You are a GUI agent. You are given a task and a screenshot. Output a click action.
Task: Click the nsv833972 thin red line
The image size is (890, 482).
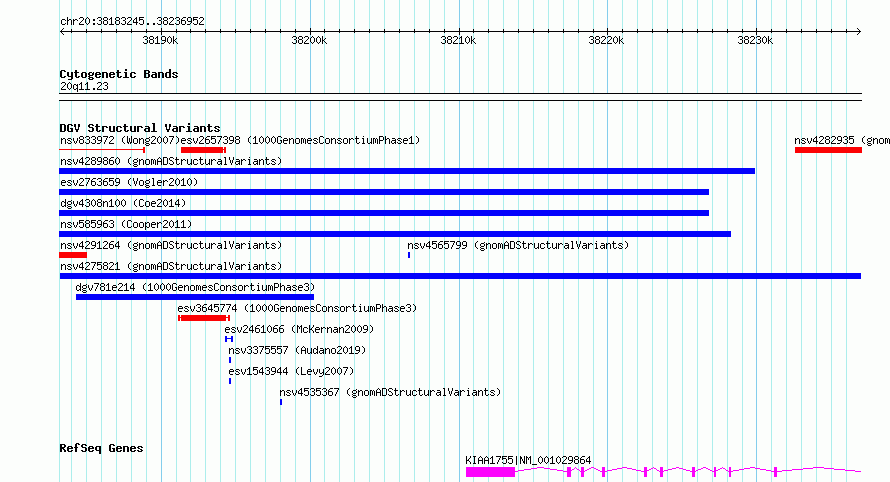102,150
